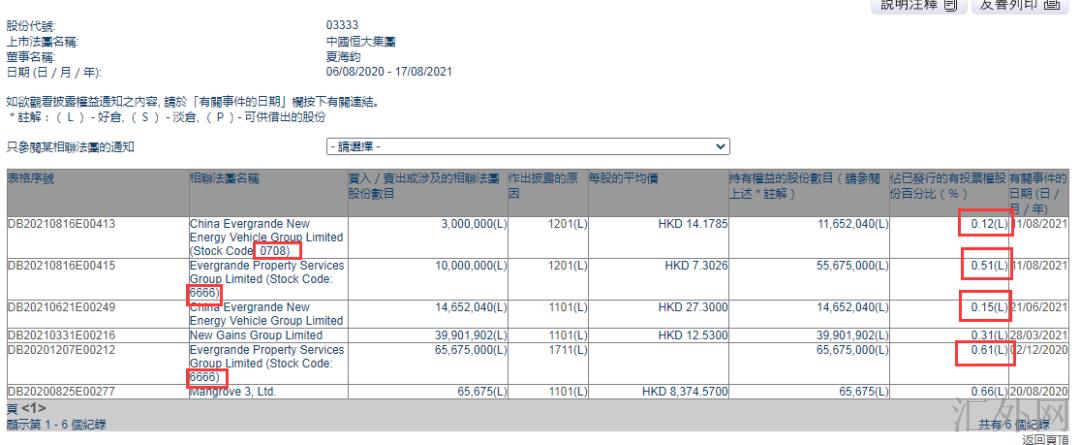Click the 友善列印 print-friendly button
1080x445 pixels.
1019,6
